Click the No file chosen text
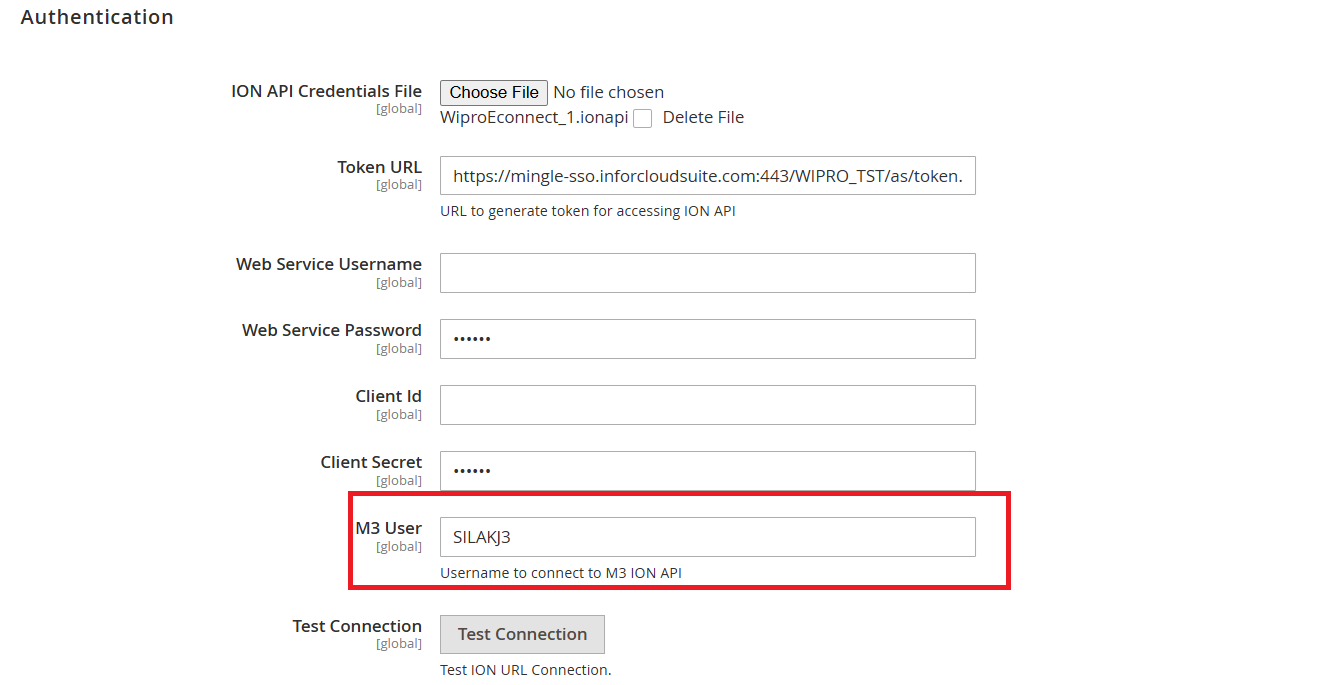1337x685 pixels. tap(608, 92)
